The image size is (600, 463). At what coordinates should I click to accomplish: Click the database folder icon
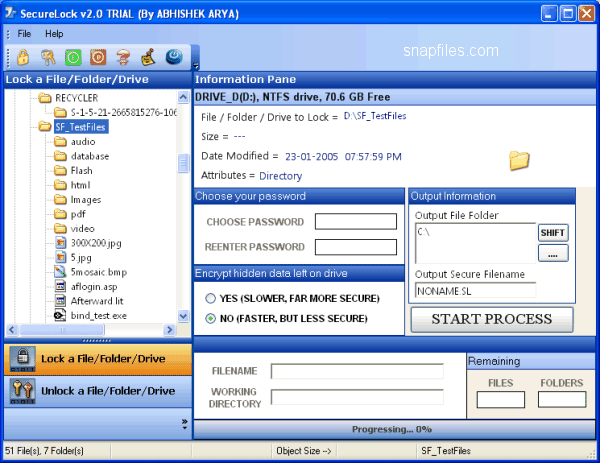[x=60, y=156]
